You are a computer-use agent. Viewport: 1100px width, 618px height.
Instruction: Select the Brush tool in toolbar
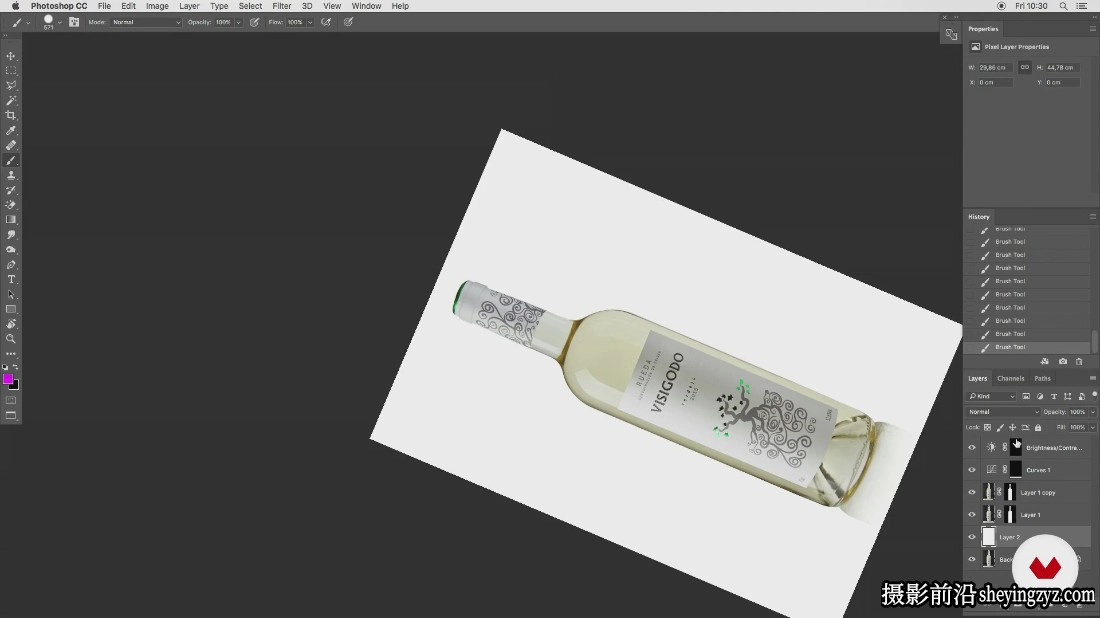pos(11,160)
